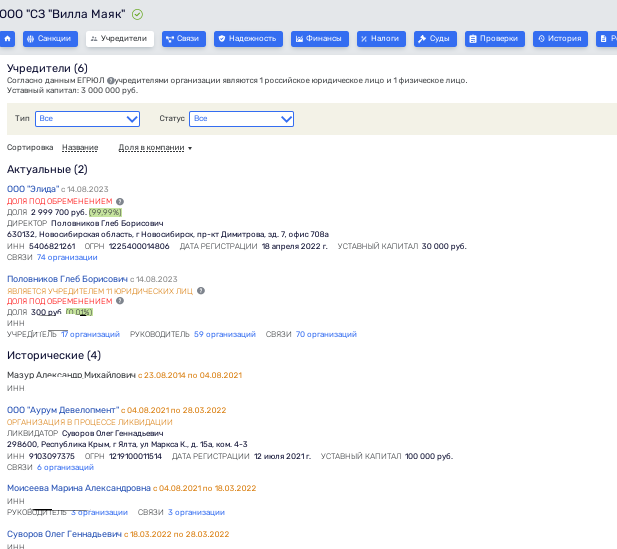Switch to the Надежность tab
617x549 pixels.
(x=248, y=39)
